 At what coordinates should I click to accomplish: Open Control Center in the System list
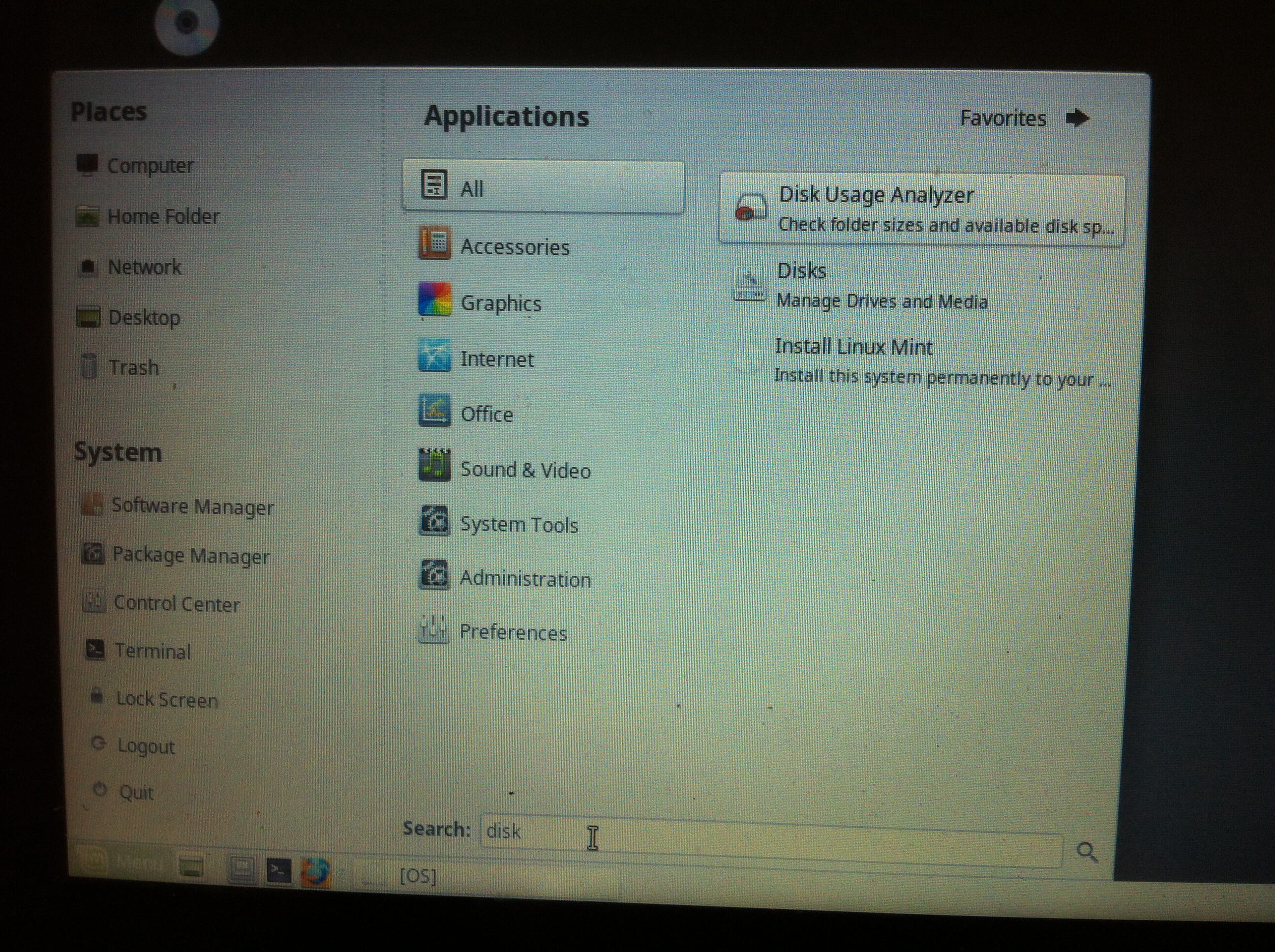tap(161, 603)
